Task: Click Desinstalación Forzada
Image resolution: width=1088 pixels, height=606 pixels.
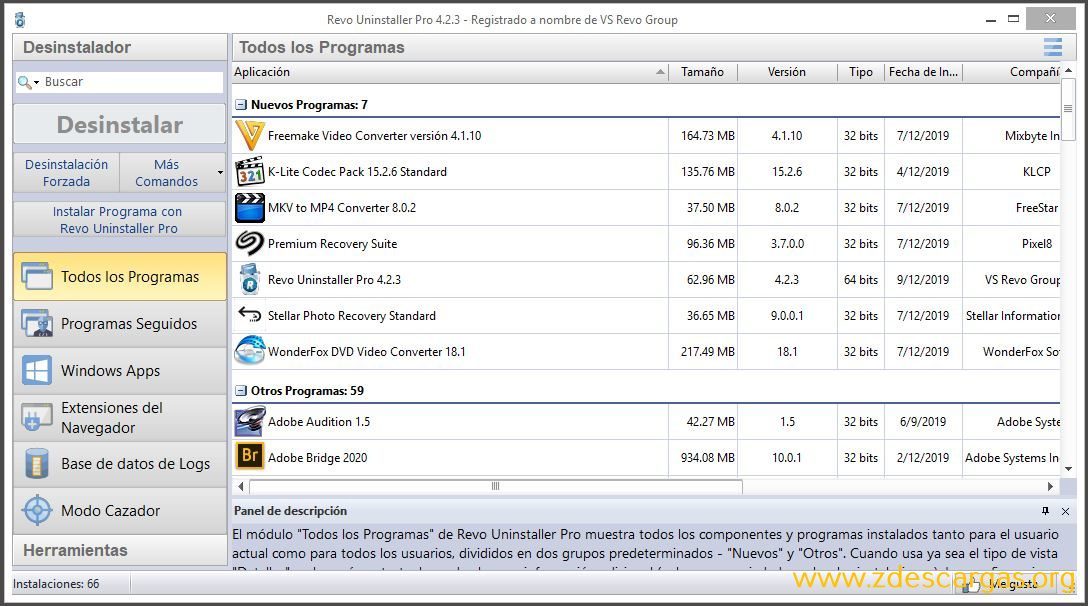Action: click(x=67, y=172)
